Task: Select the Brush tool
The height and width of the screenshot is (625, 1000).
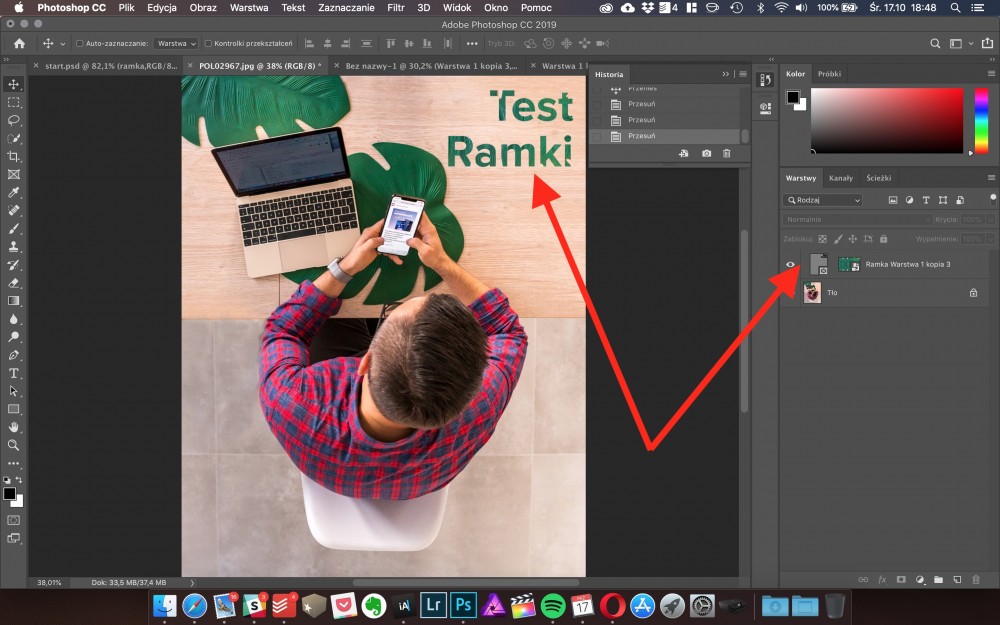Action: pos(13,228)
